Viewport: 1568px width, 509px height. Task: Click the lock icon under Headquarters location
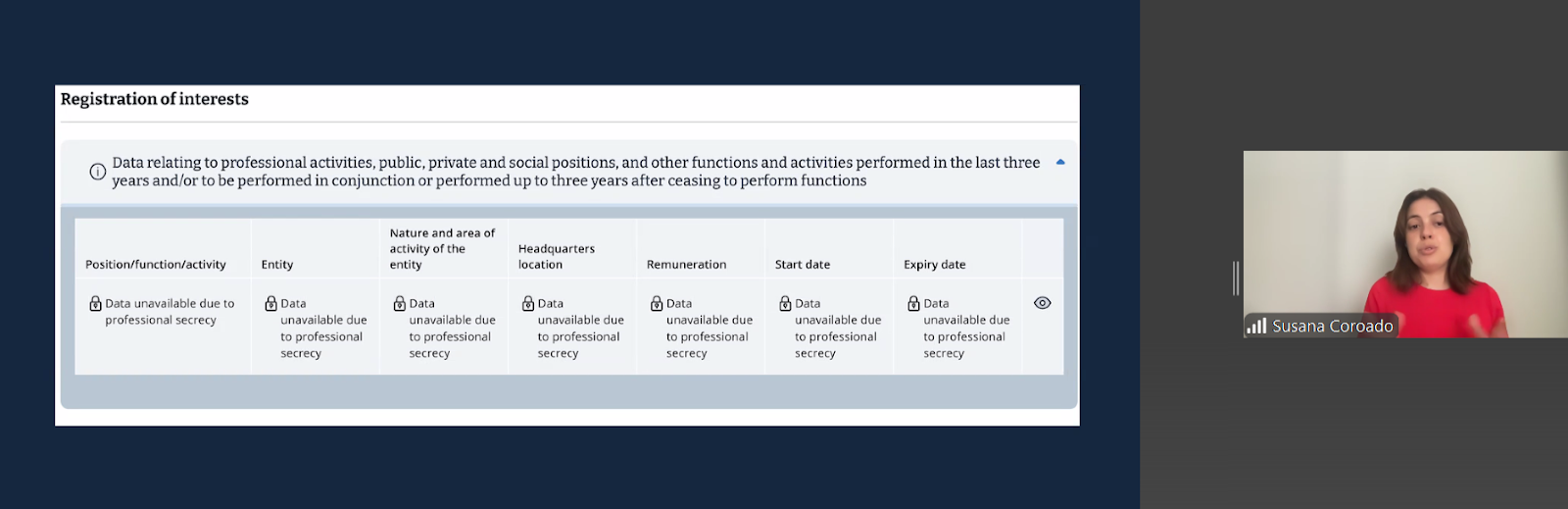pyautogui.click(x=528, y=304)
